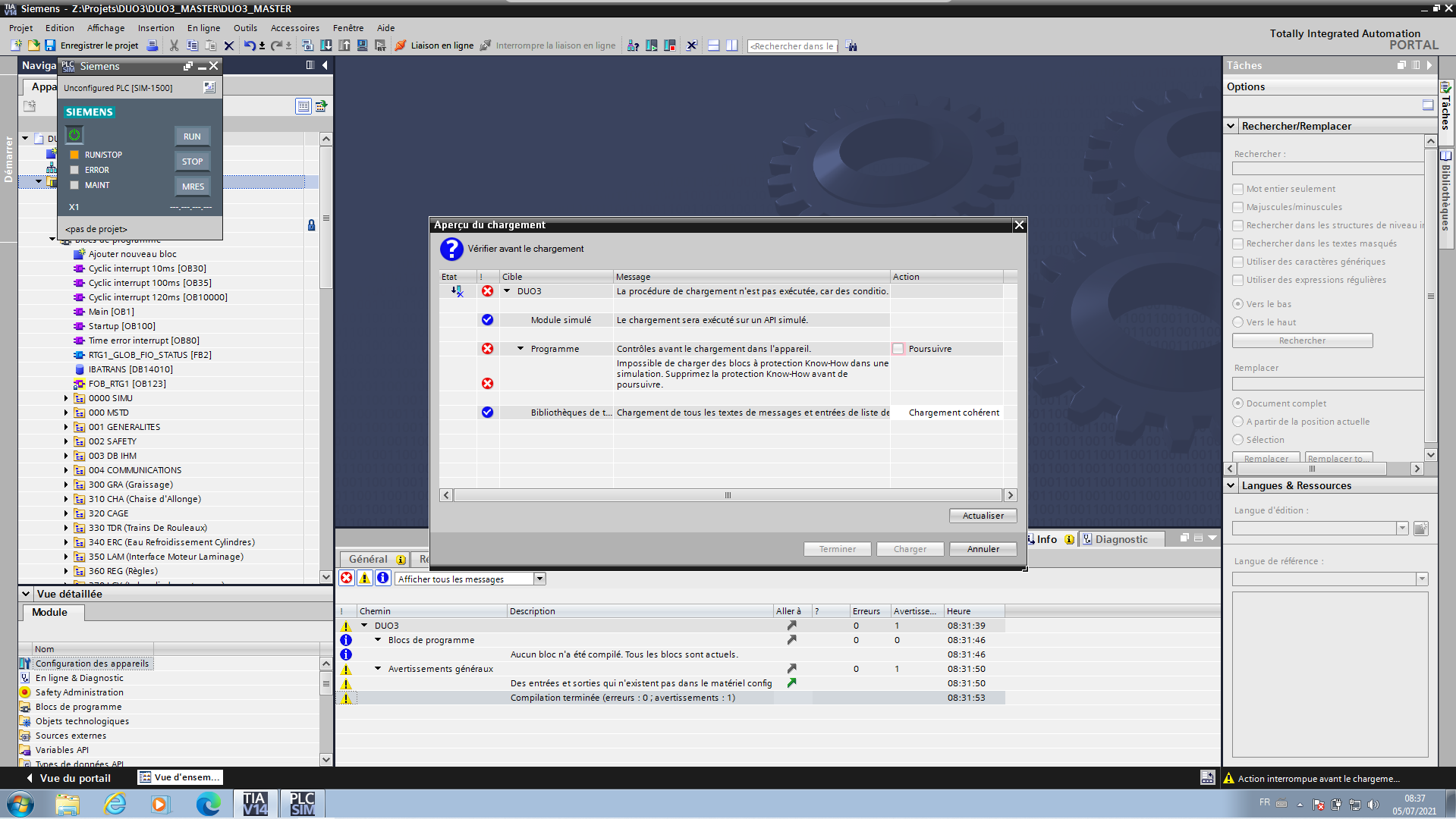This screenshot has height=819, width=1456.
Task: Enable Mot entier seulement checkbox
Action: (x=1238, y=189)
